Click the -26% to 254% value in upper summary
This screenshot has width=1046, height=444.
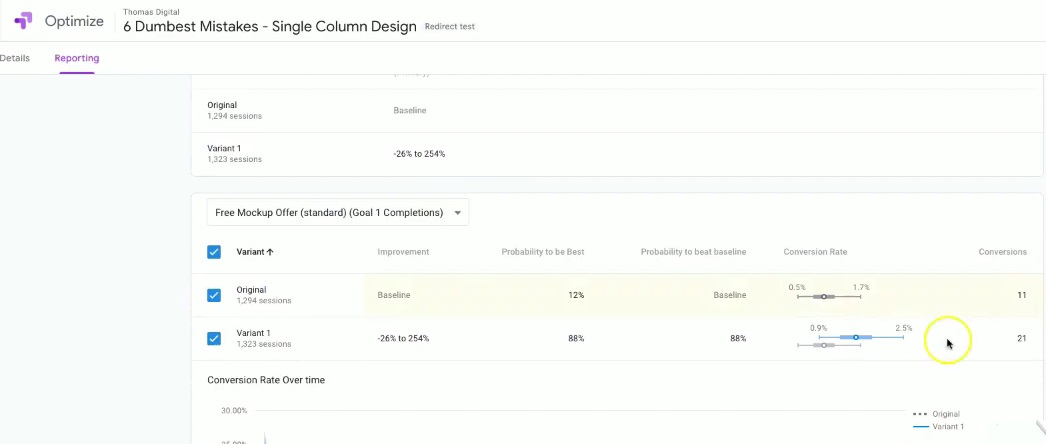pyautogui.click(x=419, y=154)
